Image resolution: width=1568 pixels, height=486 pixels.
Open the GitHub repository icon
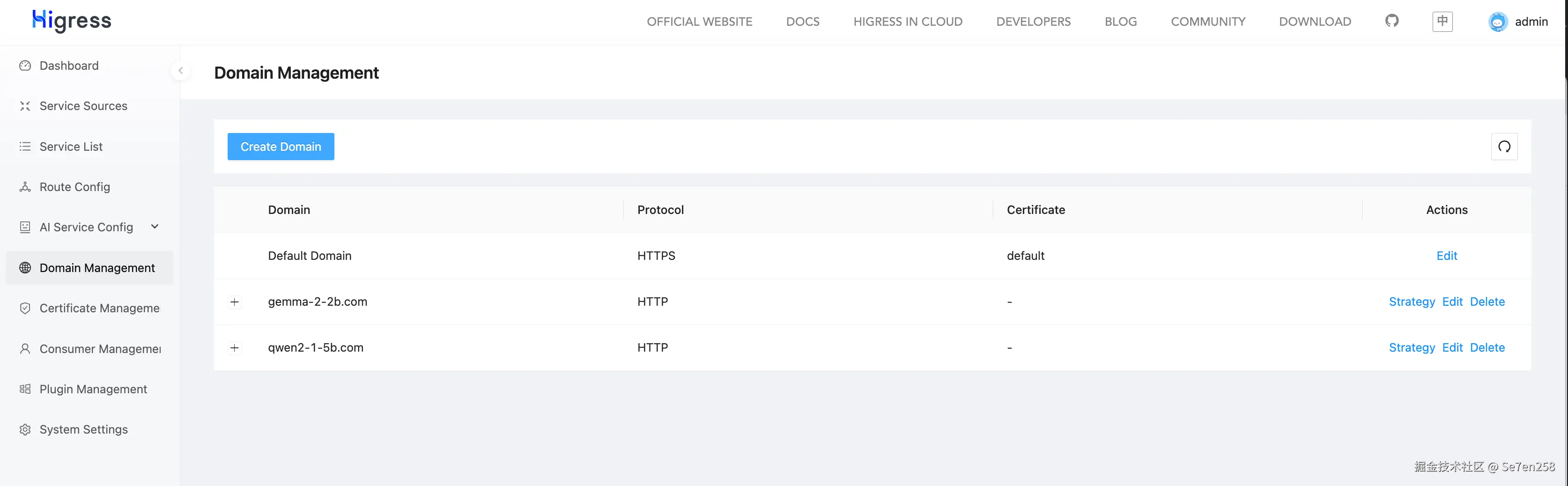coord(1391,21)
